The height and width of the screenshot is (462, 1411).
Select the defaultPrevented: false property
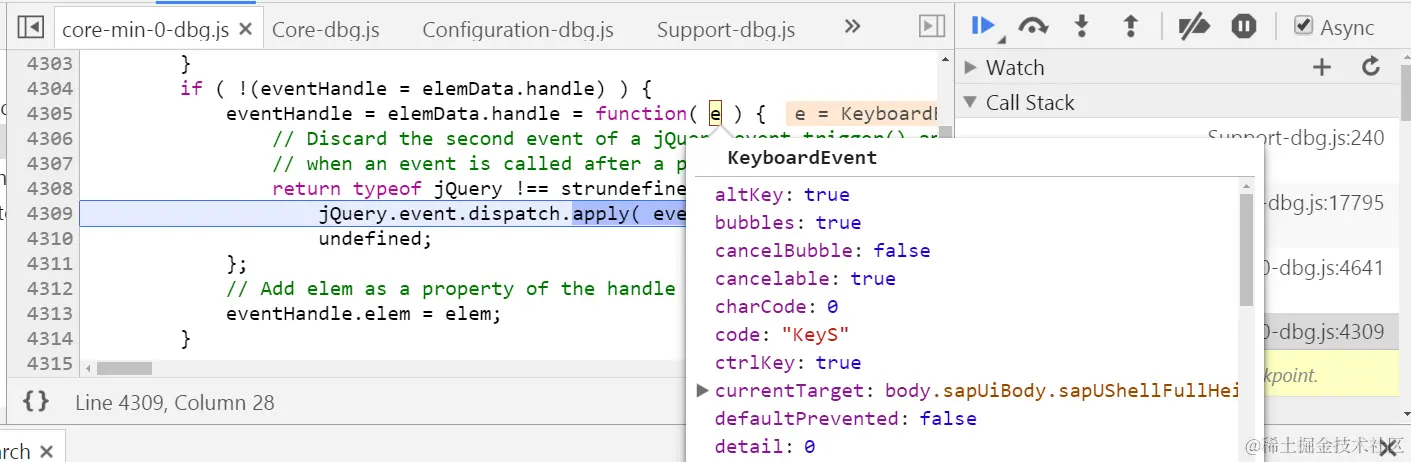pos(845,418)
